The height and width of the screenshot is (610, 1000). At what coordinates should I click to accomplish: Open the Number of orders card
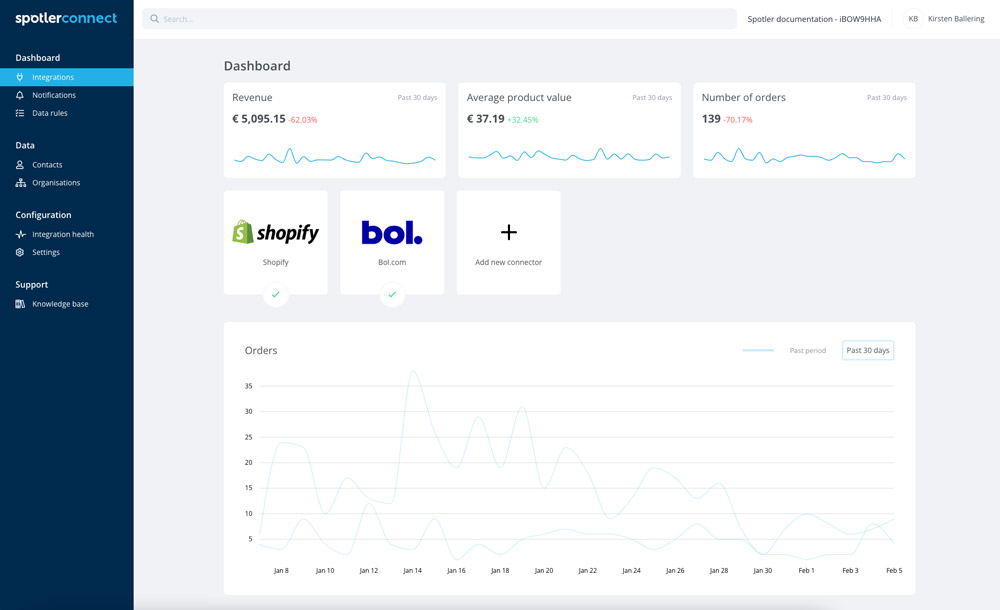point(804,130)
